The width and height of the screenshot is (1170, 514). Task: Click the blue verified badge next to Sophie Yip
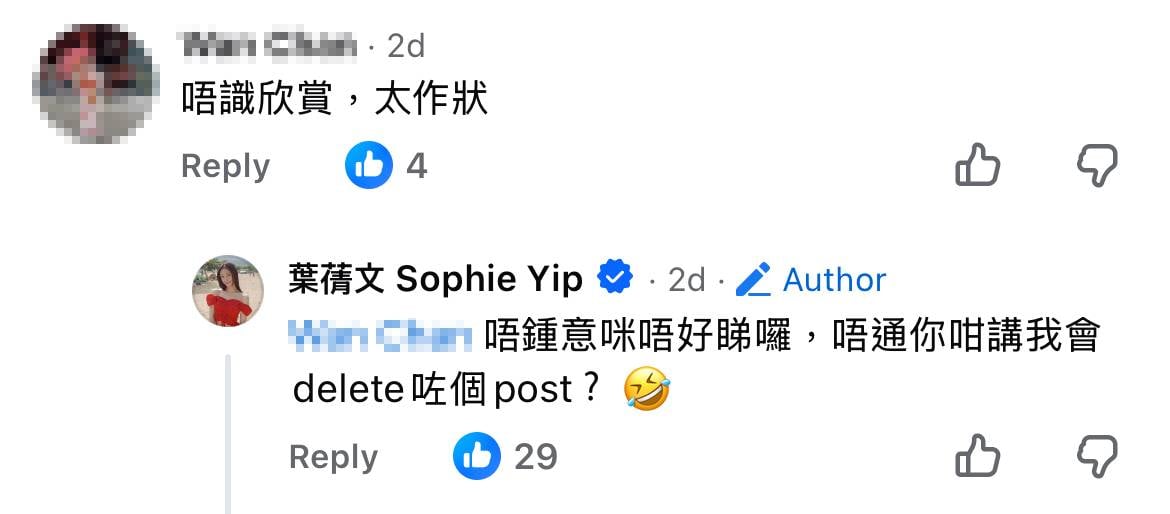pyautogui.click(x=616, y=279)
